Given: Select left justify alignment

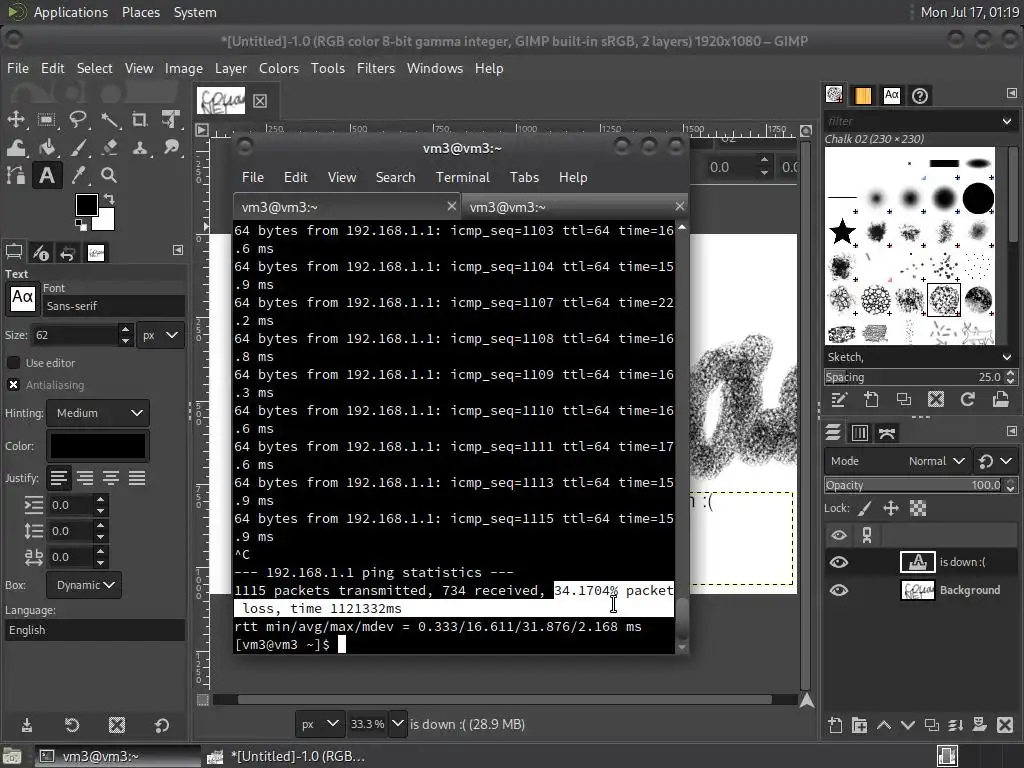Looking at the screenshot, I should (x=59, y=478).
